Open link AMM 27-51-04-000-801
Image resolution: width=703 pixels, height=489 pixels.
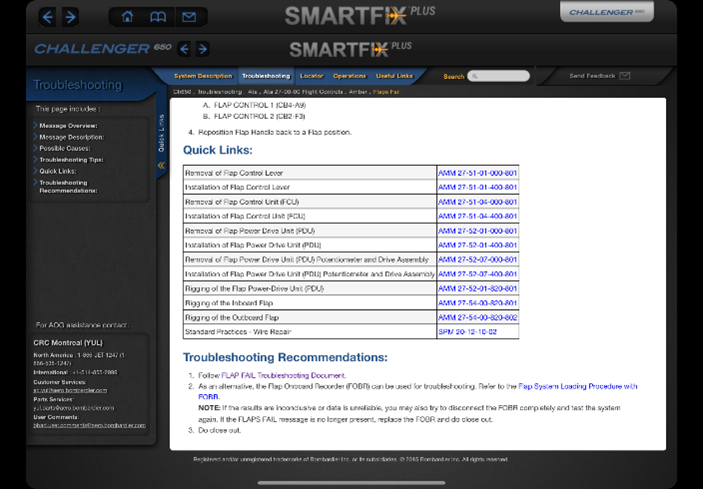[x=477, y=202]
